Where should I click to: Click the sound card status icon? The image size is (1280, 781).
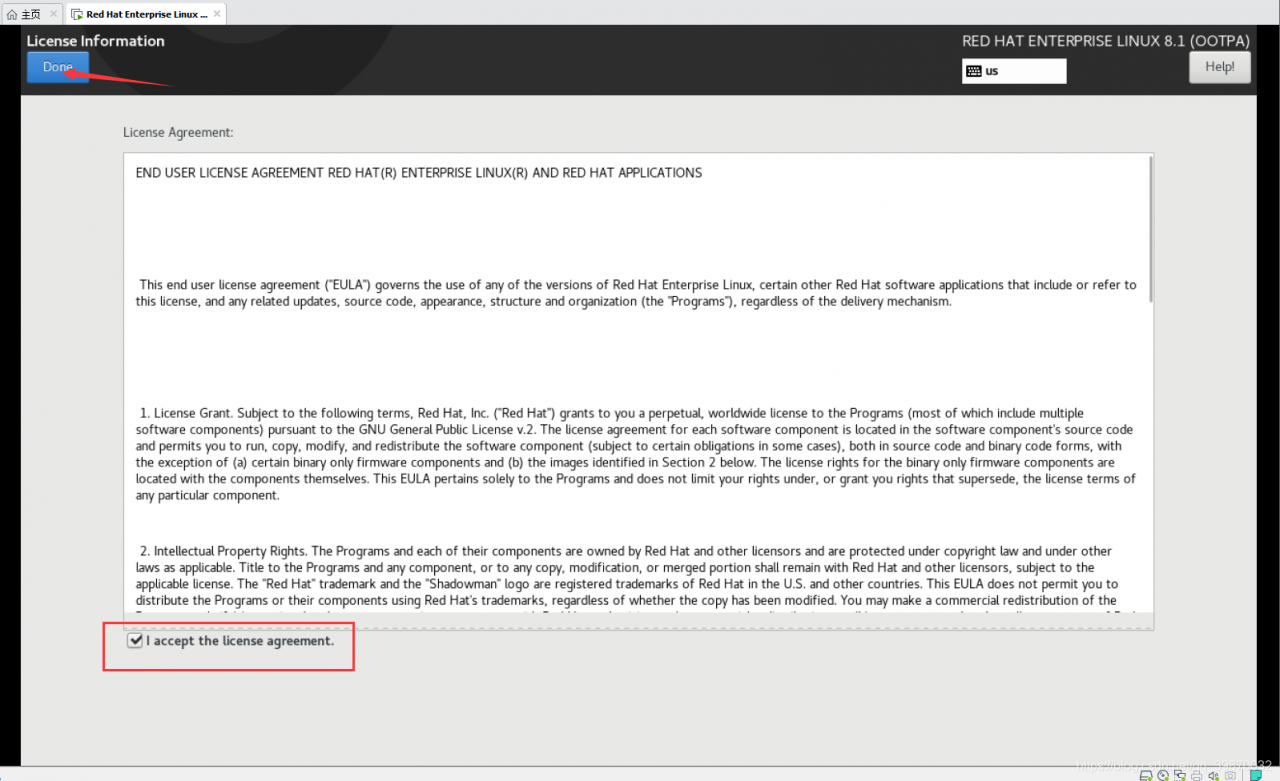click(1213, 775)
